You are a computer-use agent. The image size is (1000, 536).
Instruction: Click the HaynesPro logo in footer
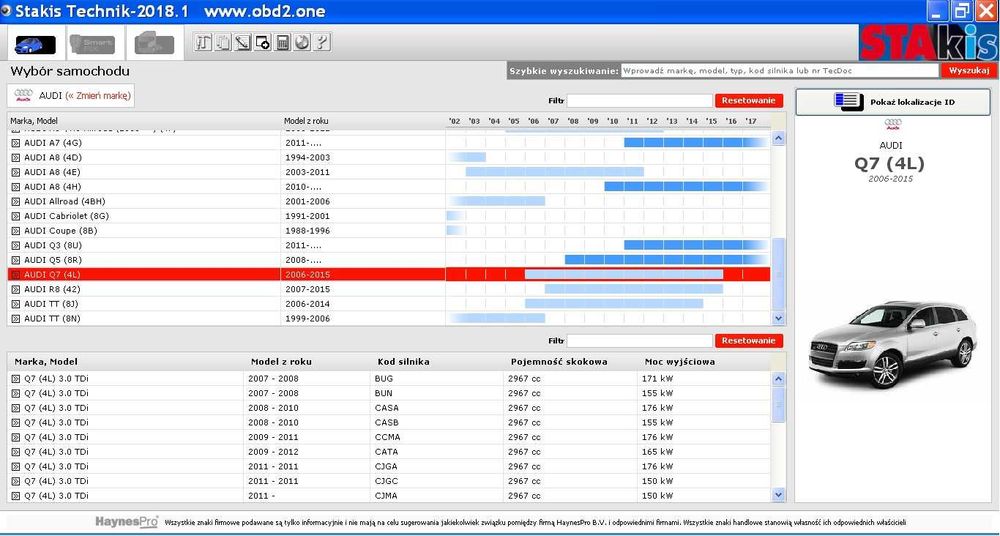[x=126, y=521]
